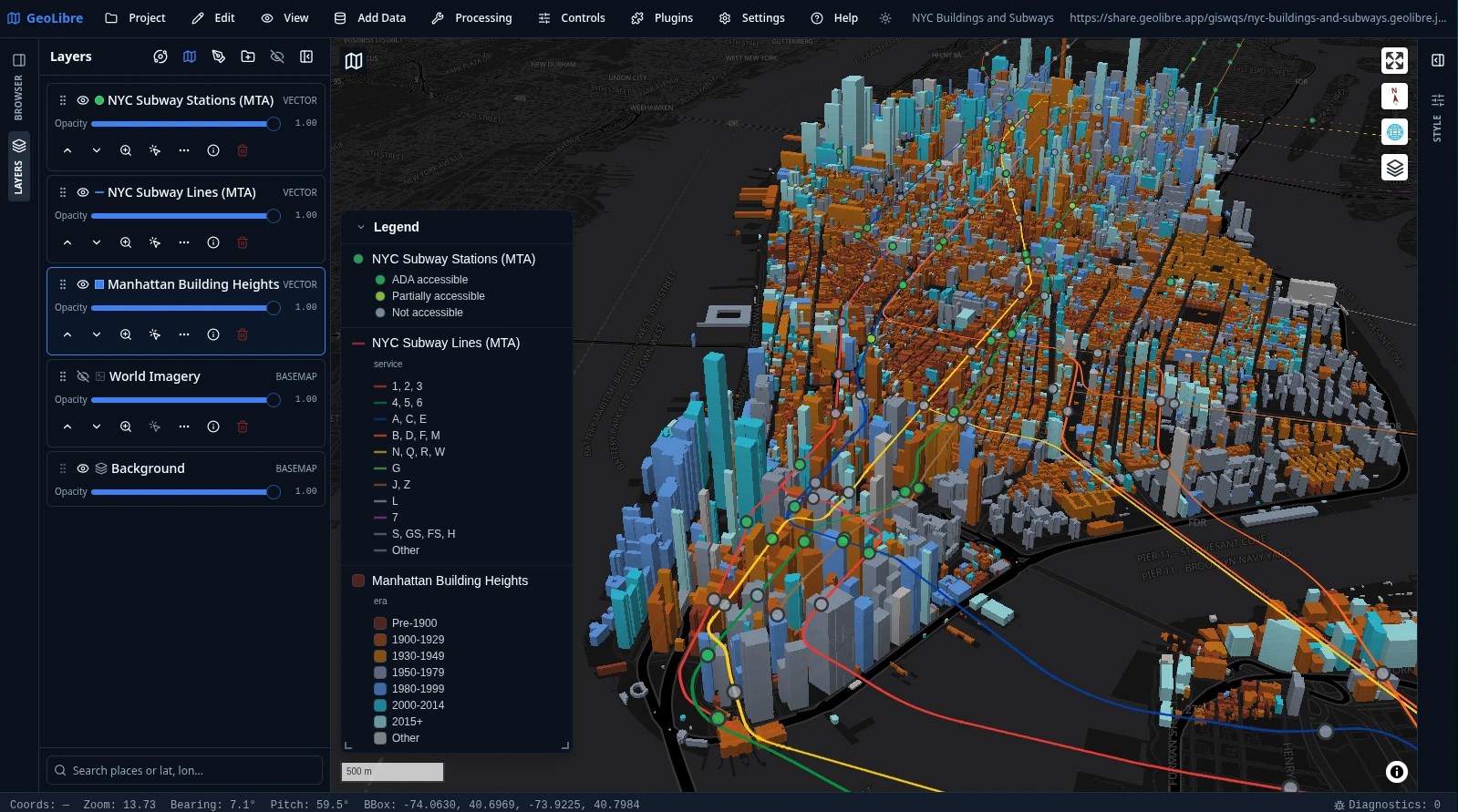Viewport: 1458px width, 812px height.
Task: Click the blue map icon in Layers header
Action: click(190, 57)
